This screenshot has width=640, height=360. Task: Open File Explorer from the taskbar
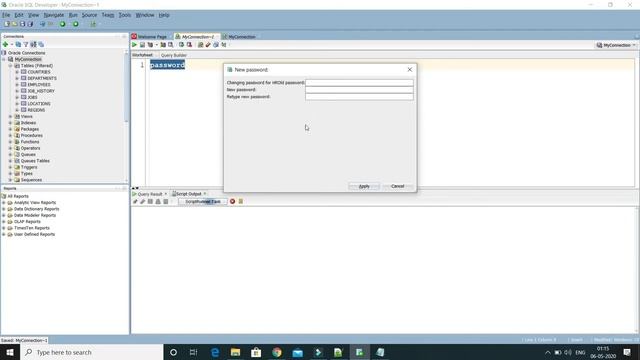click(236, 352)
